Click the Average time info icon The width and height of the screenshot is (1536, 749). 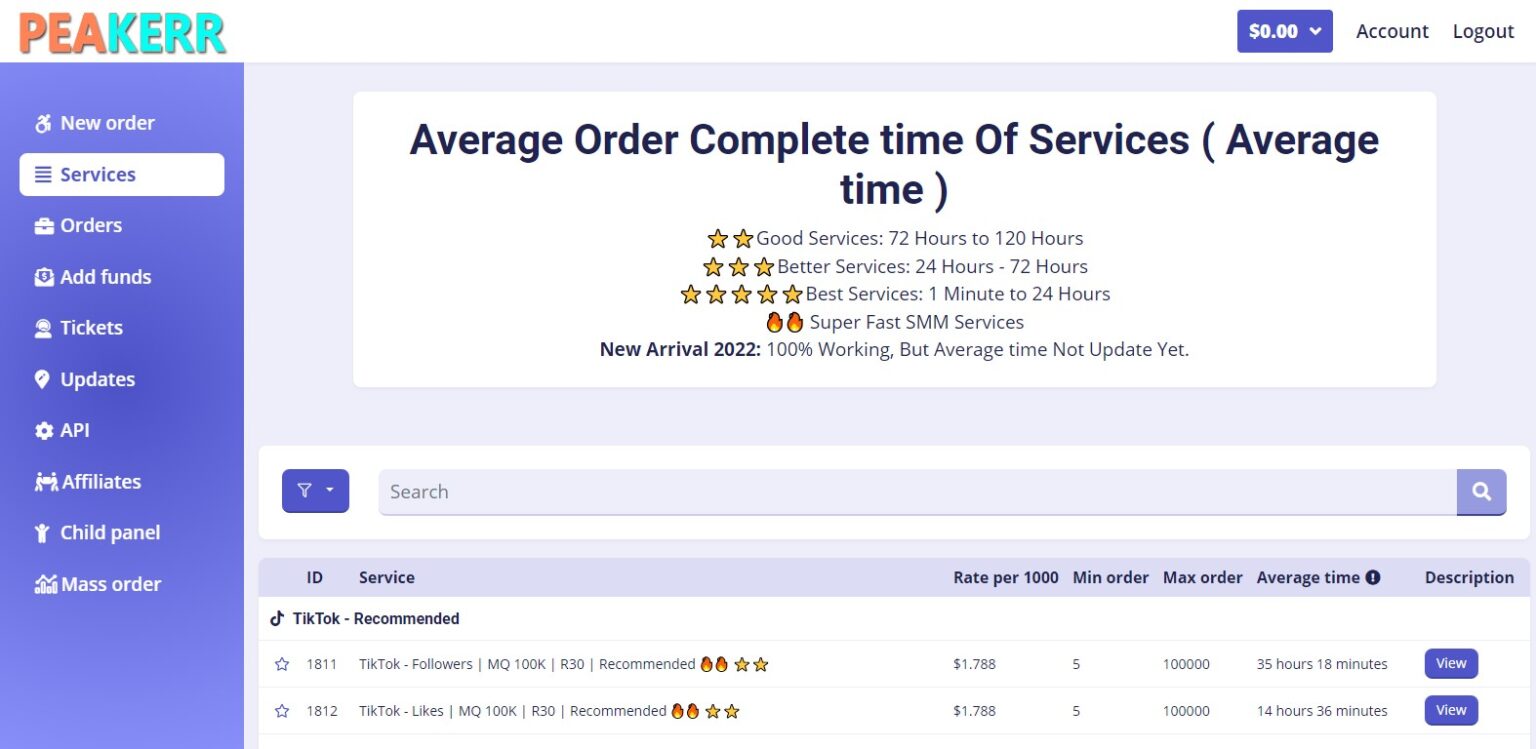[1373, 577]
